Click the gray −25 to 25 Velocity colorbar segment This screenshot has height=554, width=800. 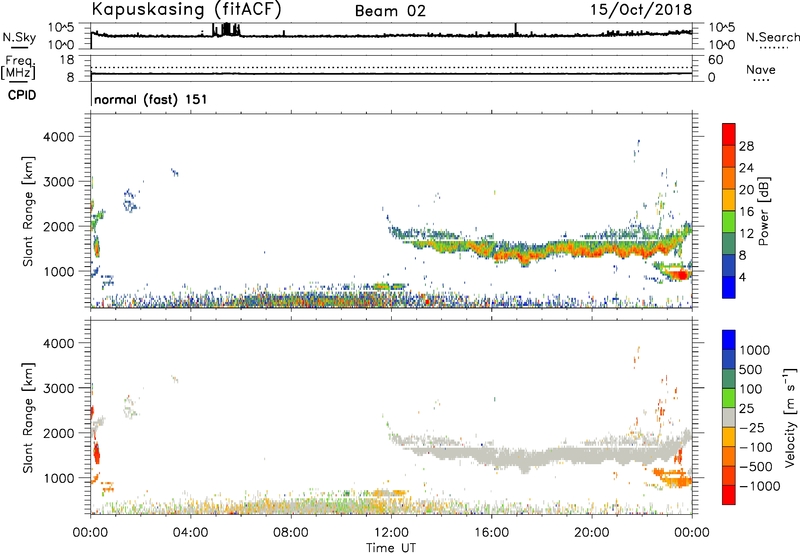[x=729, y=417]
